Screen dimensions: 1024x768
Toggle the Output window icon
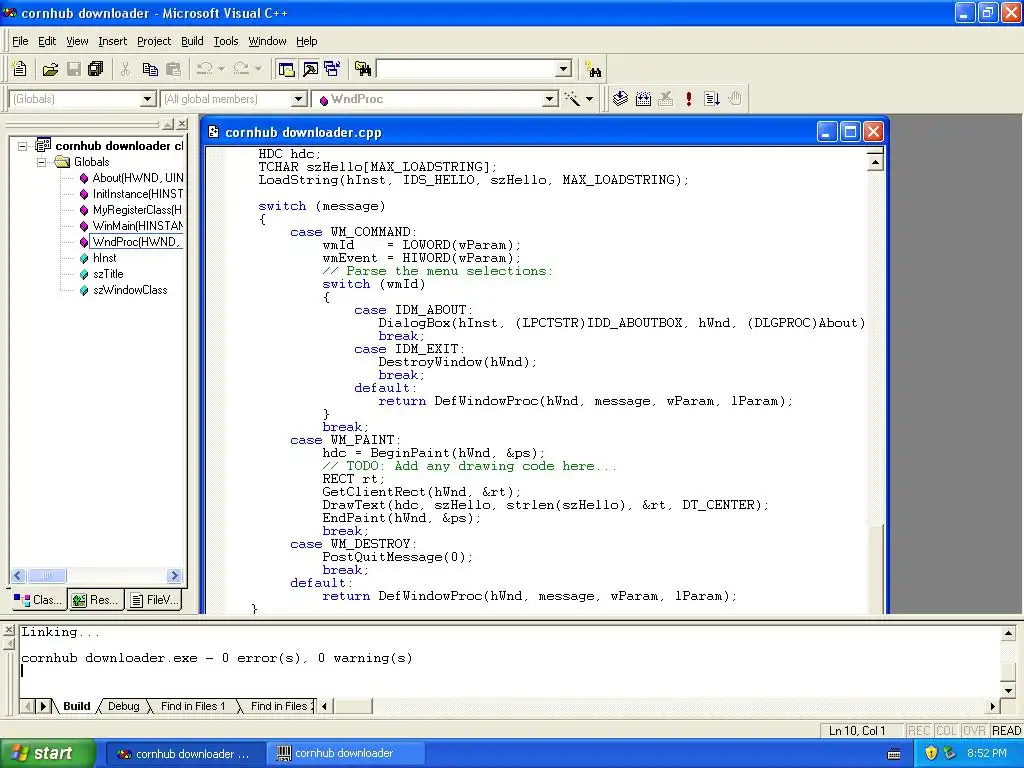(x=310, y=69)
